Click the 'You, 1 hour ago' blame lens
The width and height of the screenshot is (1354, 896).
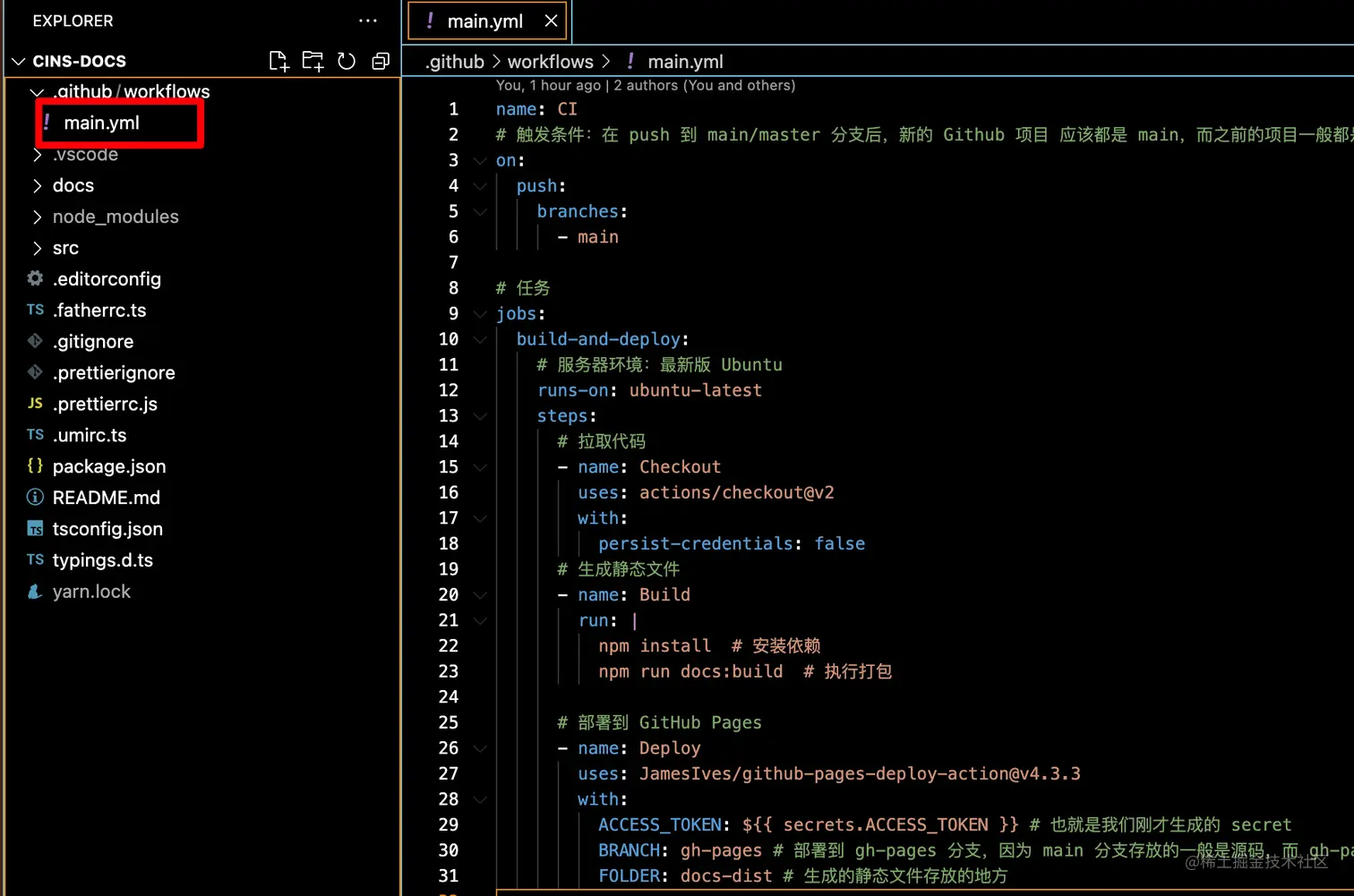point(548,85)
